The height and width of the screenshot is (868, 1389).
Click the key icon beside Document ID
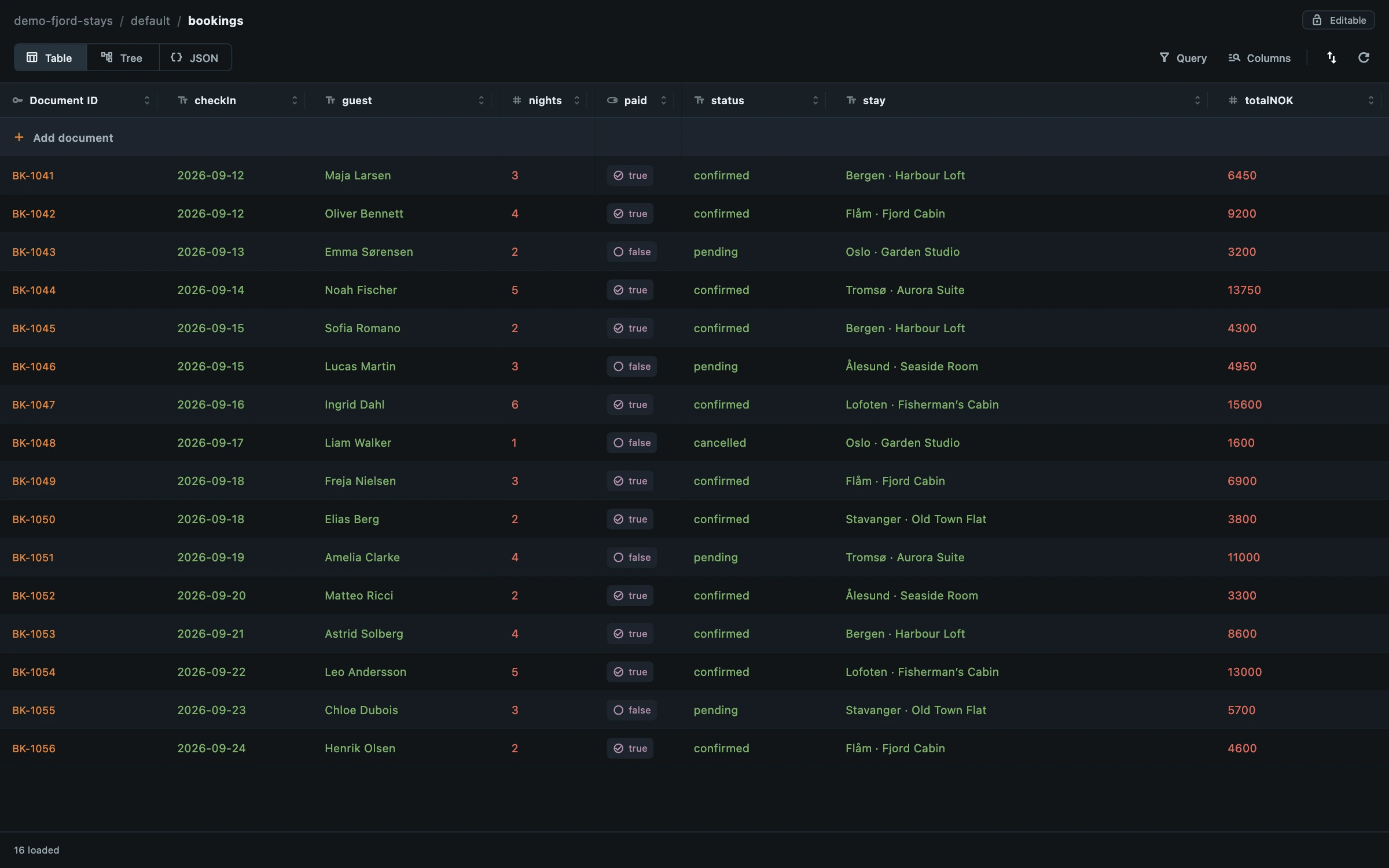(18, 100)
